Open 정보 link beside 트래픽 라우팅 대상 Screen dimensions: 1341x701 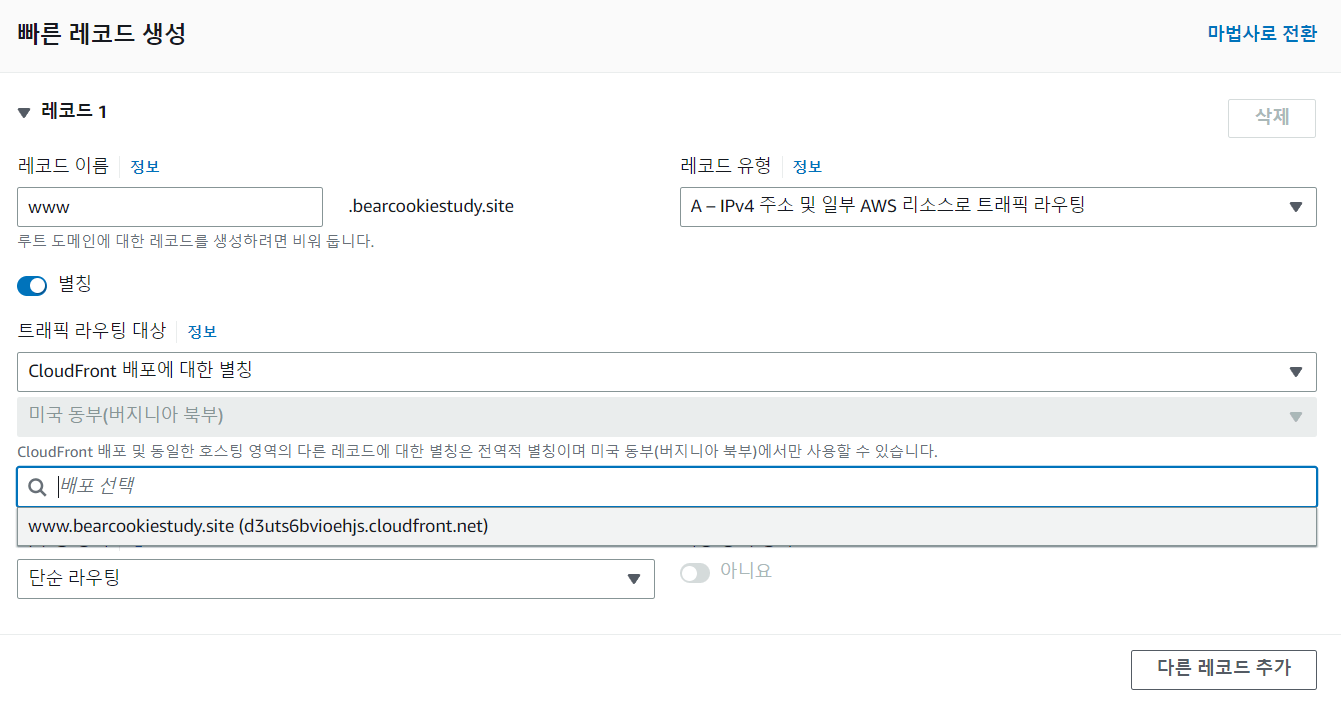pos(202,331)
